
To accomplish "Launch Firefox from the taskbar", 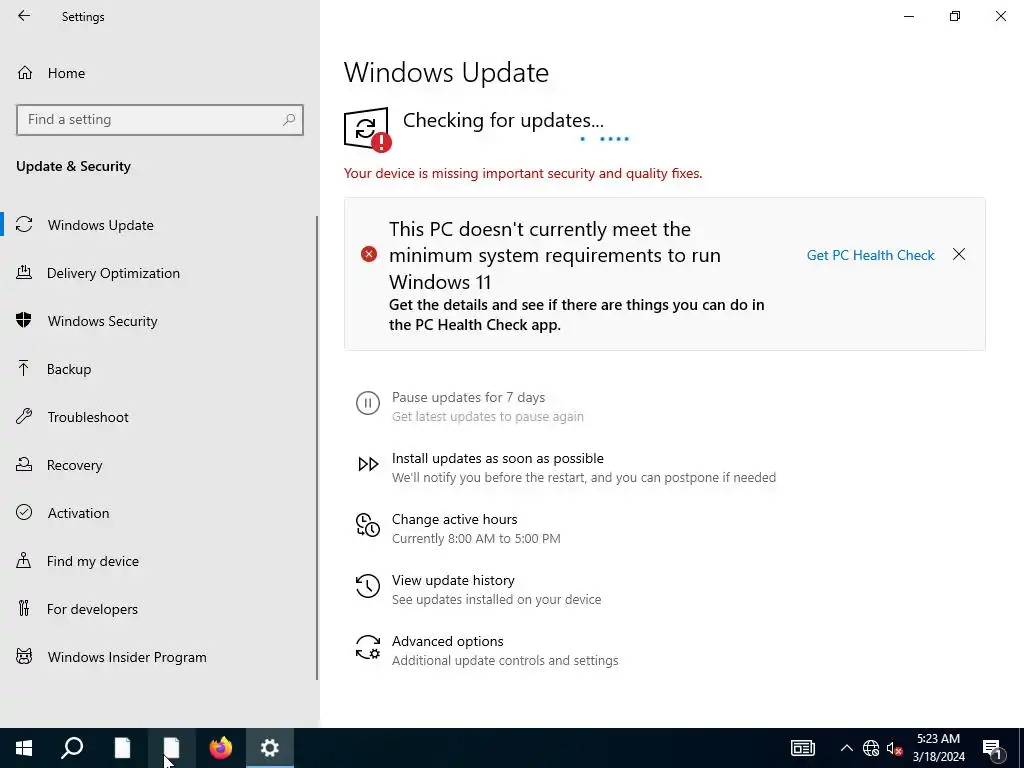I will click(x=221, y=748).
